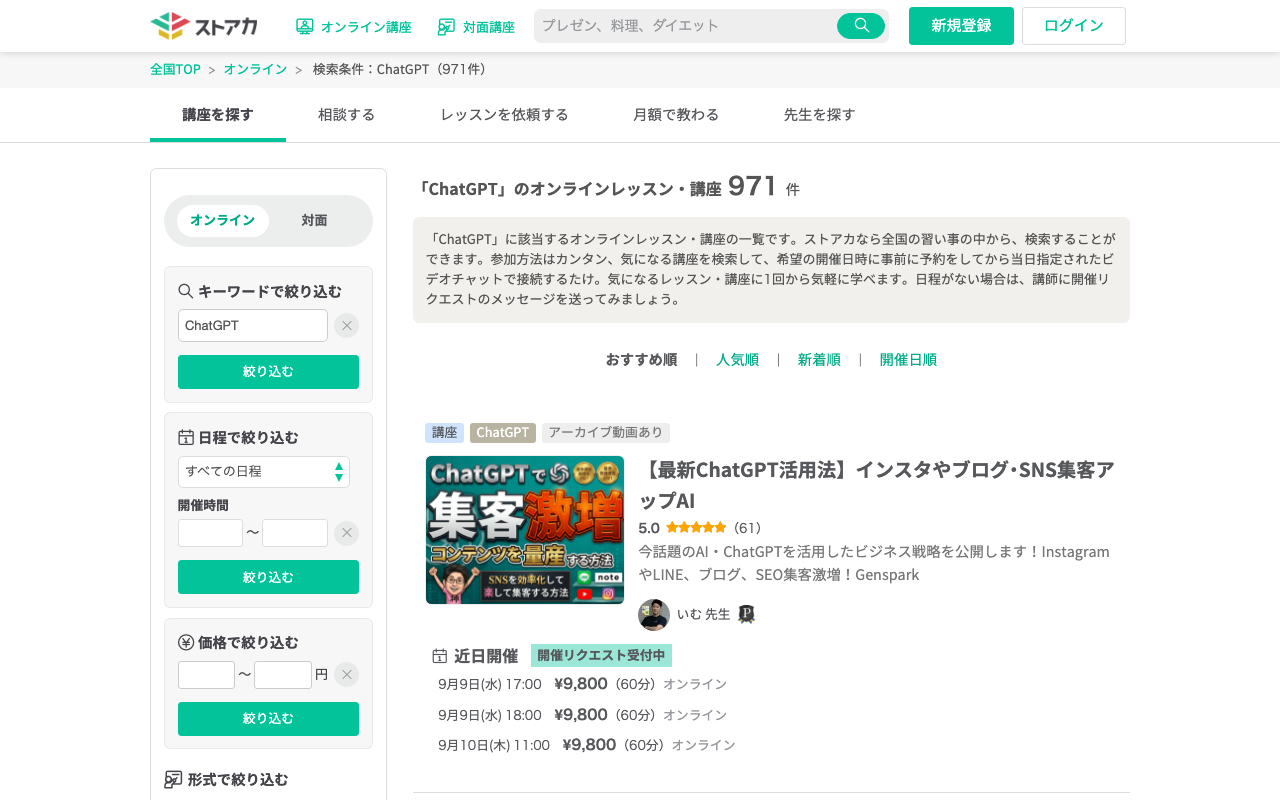Click the maximum price input field
This screenshot has width=1280, height=800.
283,675
